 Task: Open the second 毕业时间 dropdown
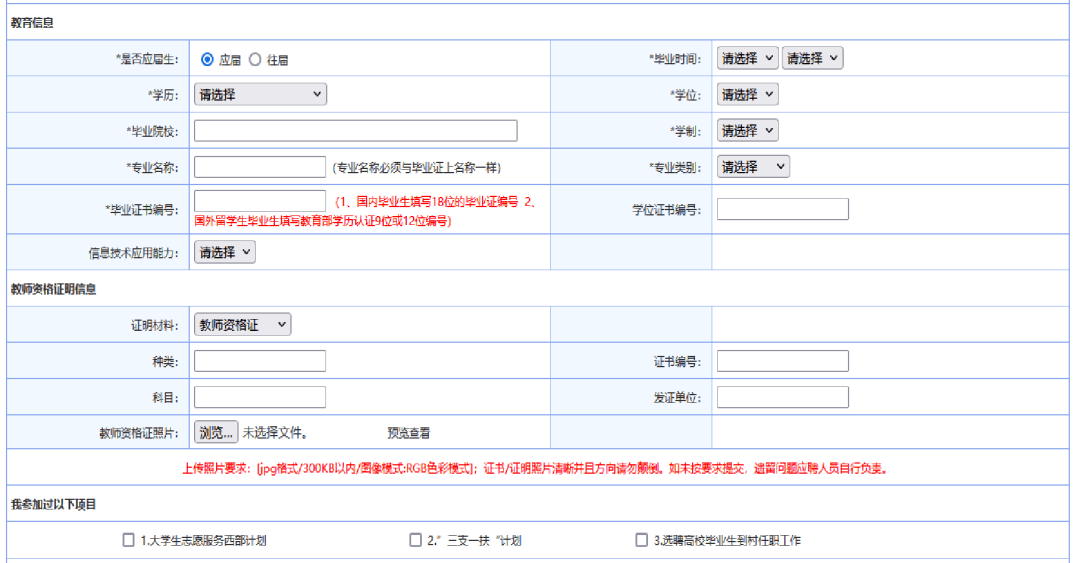pos(812,59)
